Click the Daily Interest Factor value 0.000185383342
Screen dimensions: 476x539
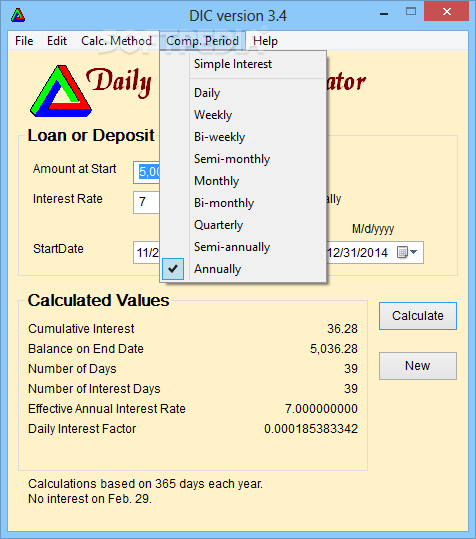[x=311, y=429]
